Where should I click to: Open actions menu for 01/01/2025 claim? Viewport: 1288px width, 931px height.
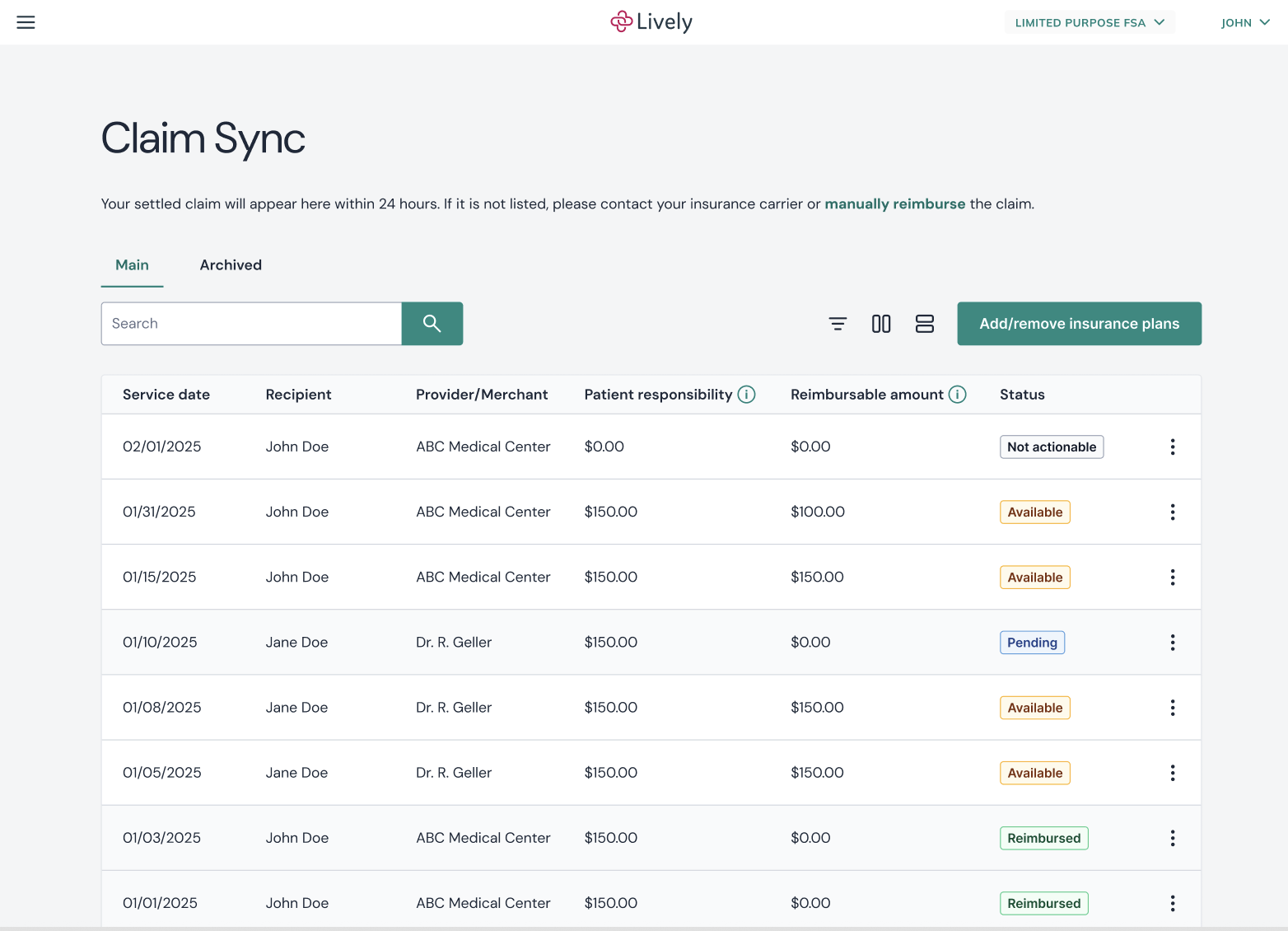click(x=1173, y=903)
